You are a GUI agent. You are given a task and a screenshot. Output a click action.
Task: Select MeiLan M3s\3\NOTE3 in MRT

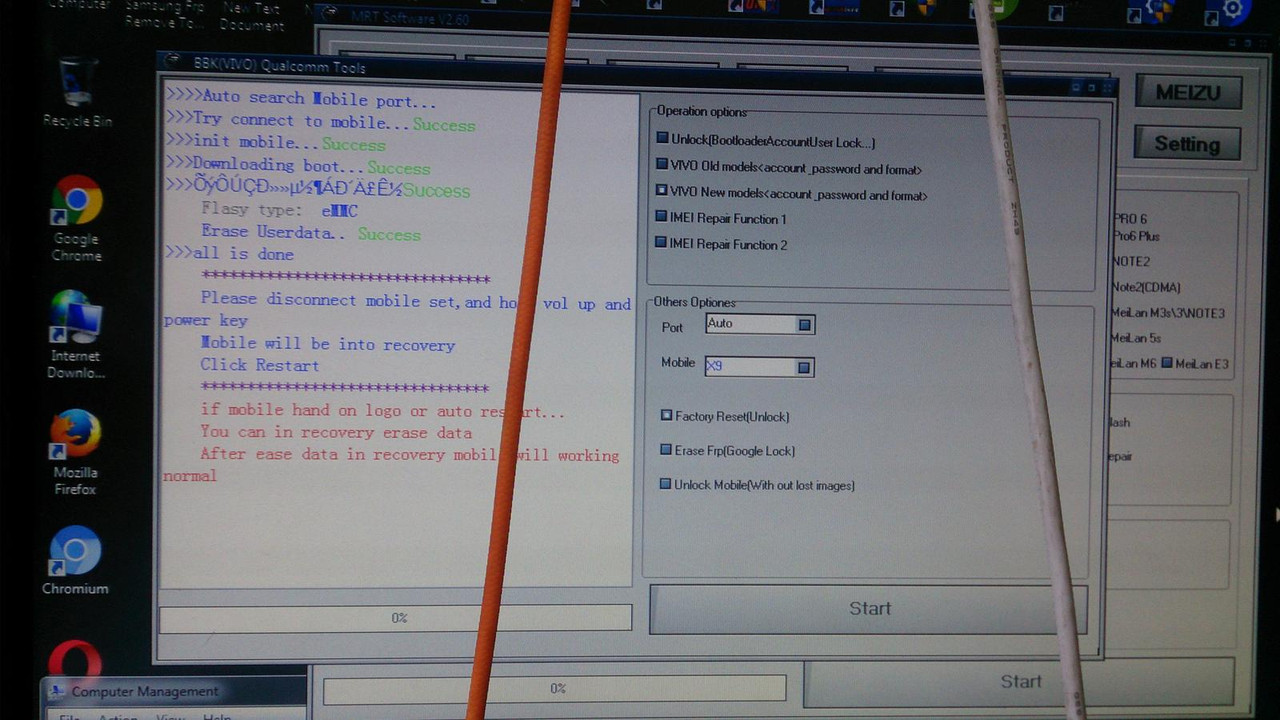point(1168,313)
